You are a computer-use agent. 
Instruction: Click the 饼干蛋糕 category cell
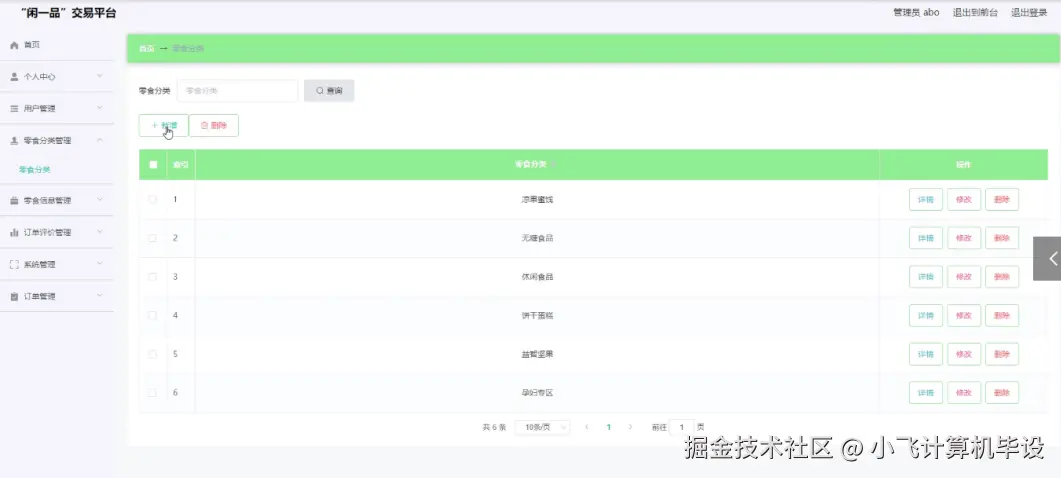pyautogui.click(x=537, y=316)
